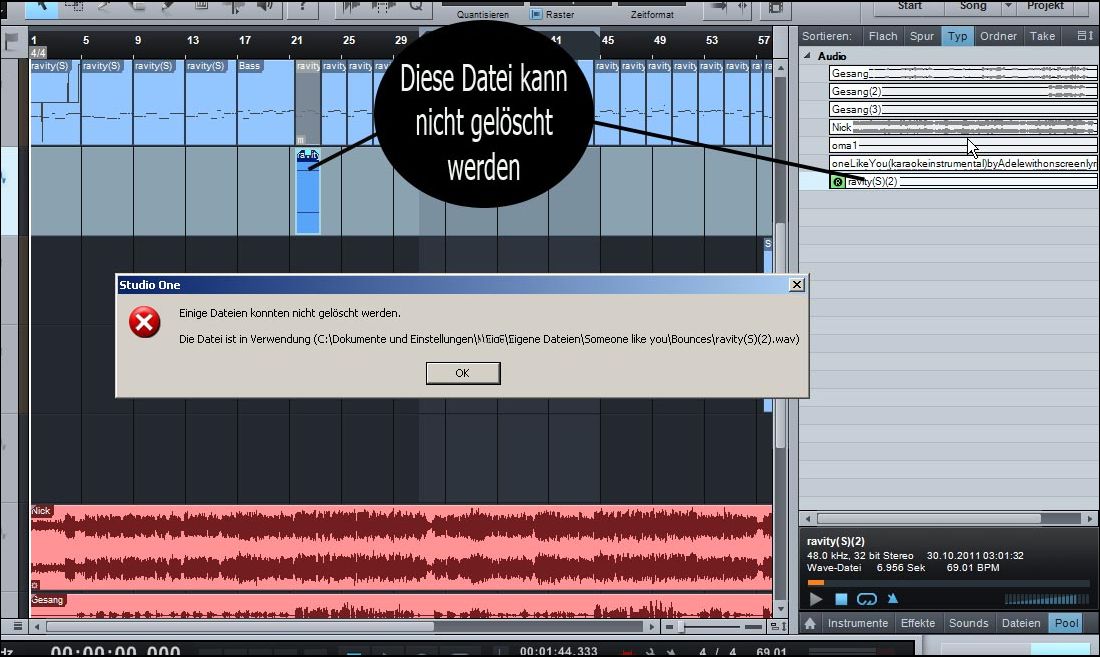
Task: Open the Sounds browser tab
Action: (968, 623)
